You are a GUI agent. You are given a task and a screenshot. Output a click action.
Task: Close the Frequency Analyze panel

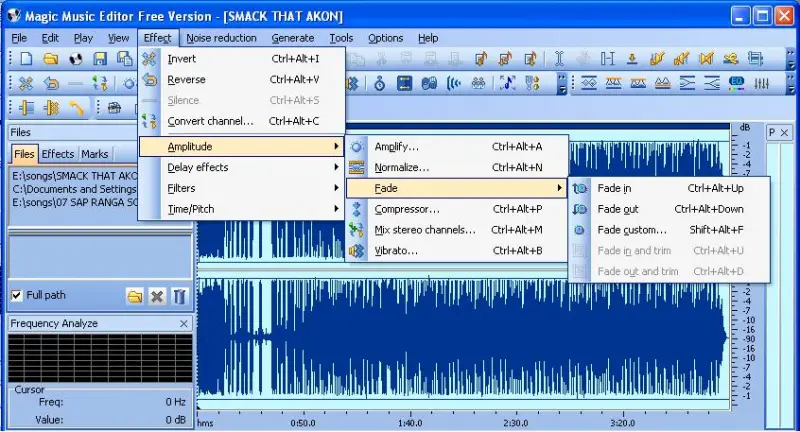click(184, 324)
